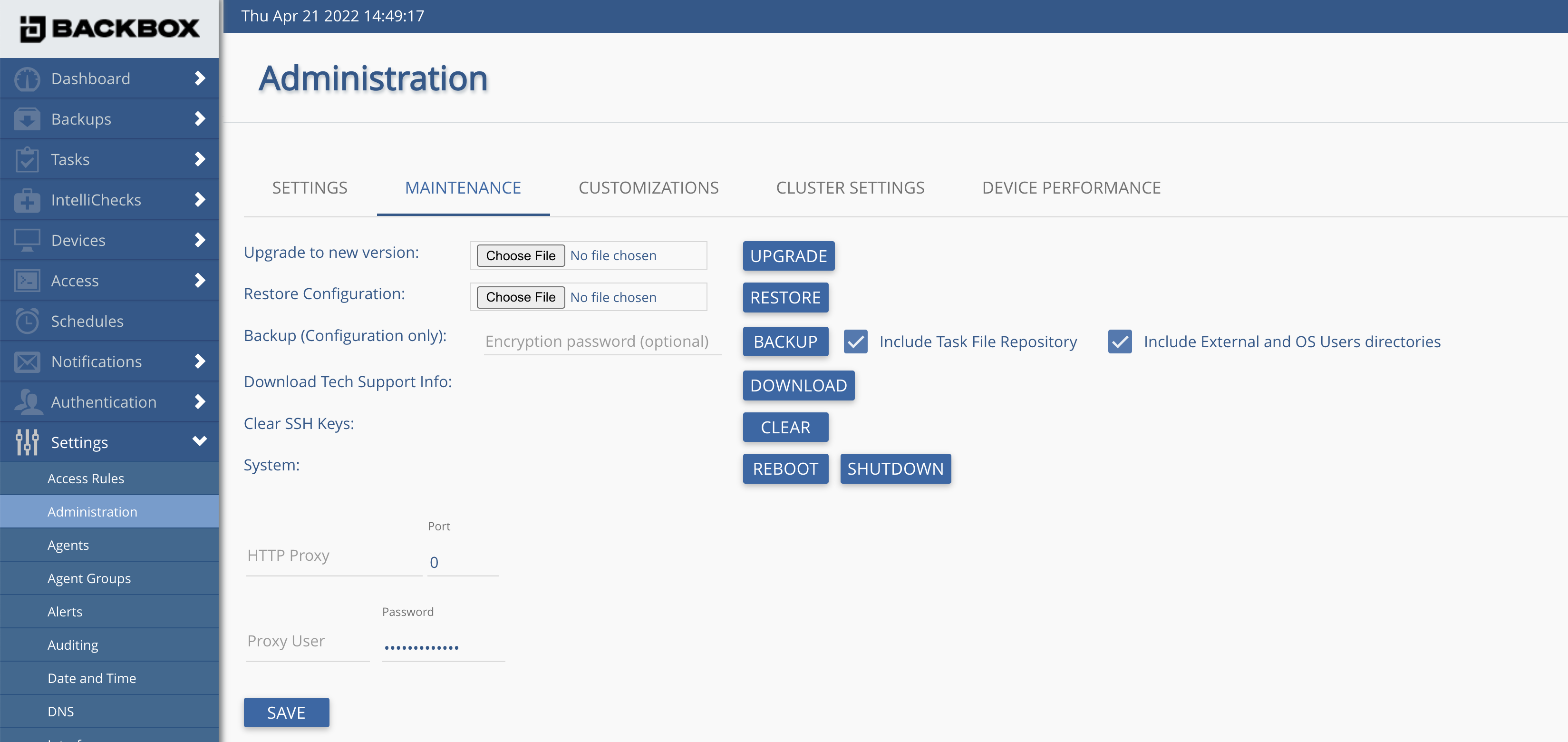Expand the Devices menu arrow

coord(200,240)
